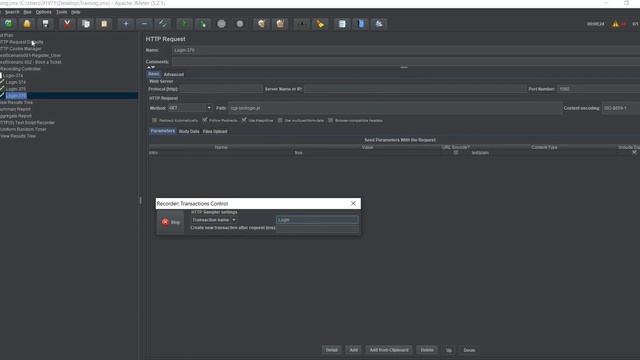Image resolution: width=640 pixels, height=360 pixels.
Task: Click the Up button
Action: coord(449,350)
